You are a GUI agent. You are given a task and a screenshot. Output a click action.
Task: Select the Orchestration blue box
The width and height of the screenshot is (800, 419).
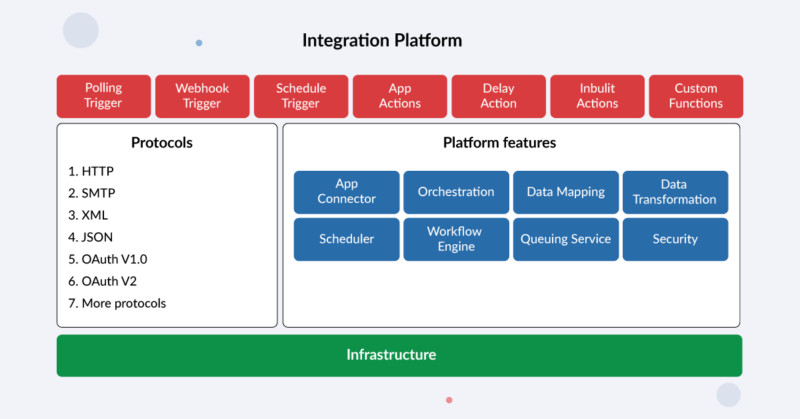pyautogui.click(x=456, y=192)
